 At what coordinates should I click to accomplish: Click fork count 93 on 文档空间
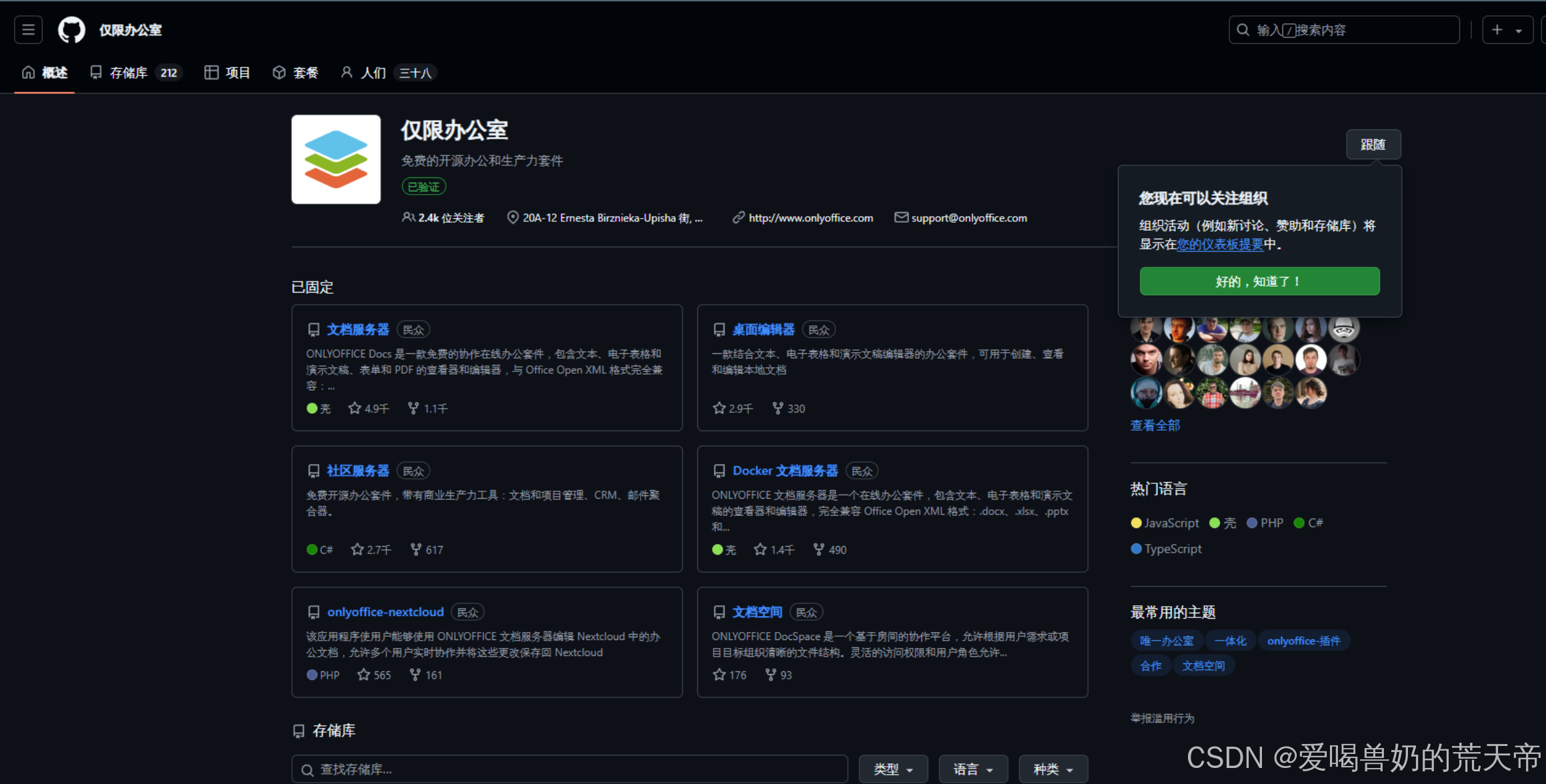click(778, 675)
